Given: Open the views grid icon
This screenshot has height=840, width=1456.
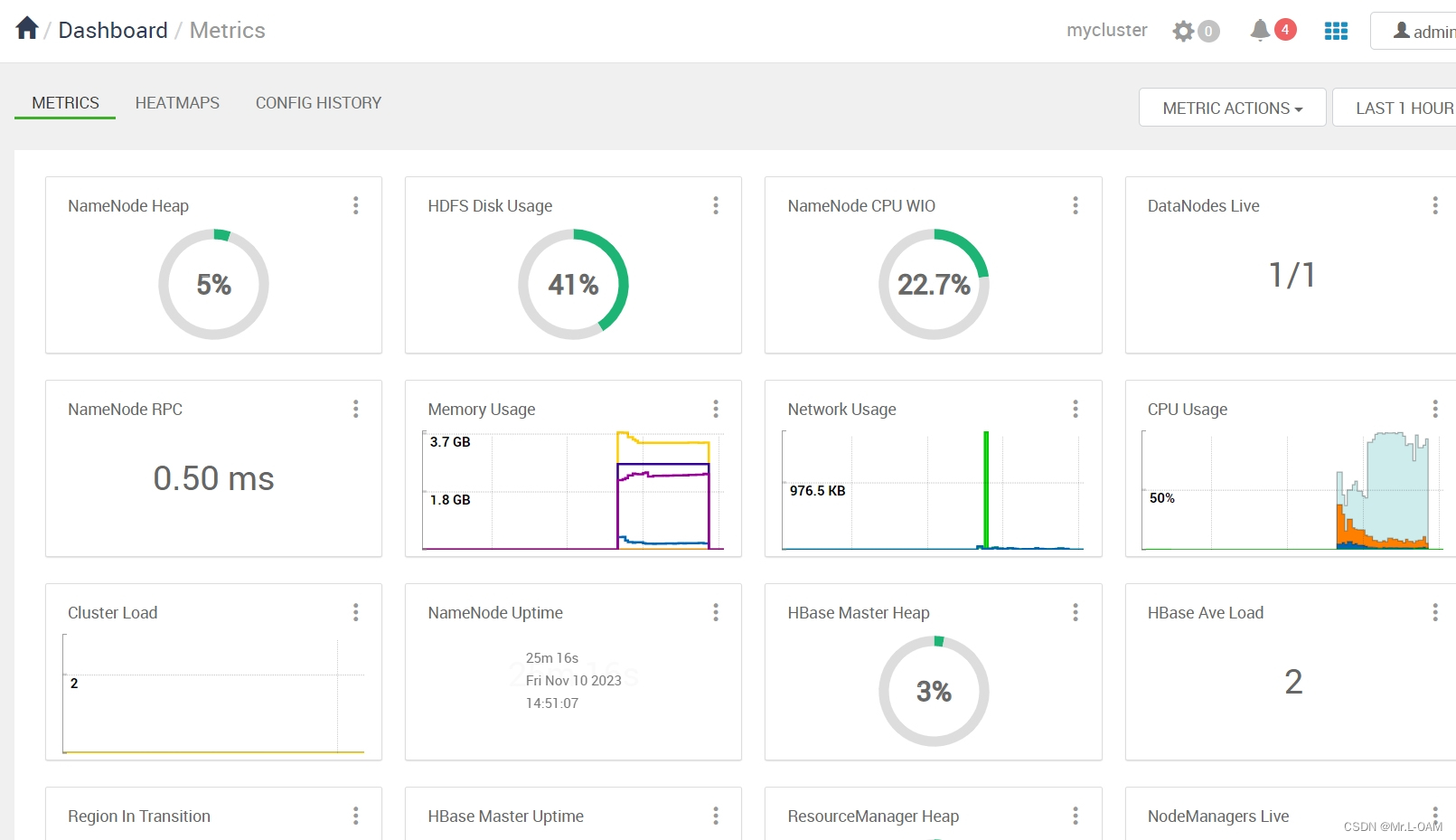Looking at the screenshot, I should click(x=1336, y=32).
